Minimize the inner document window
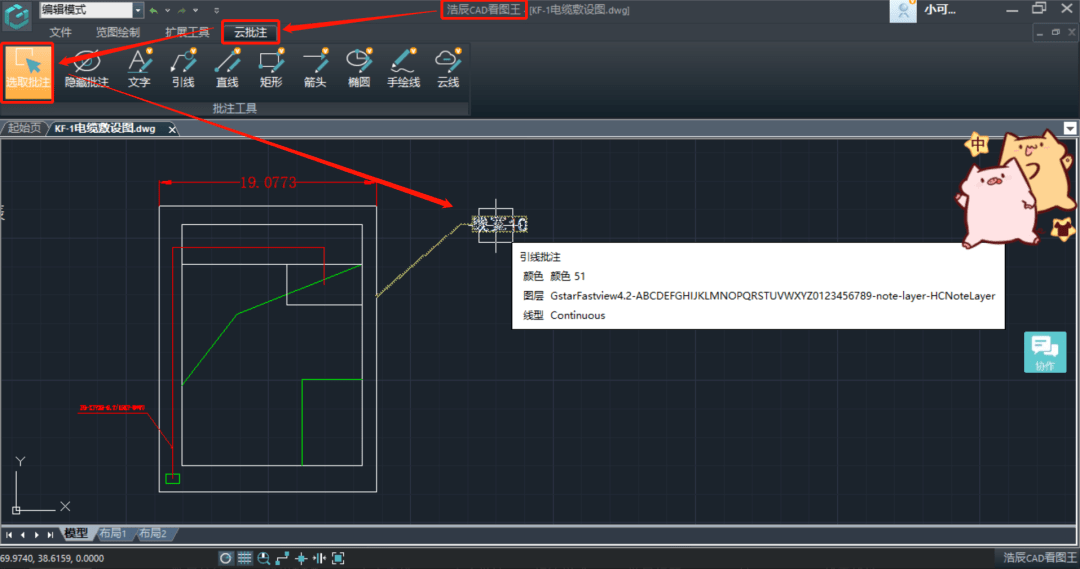The height and width of the screenshot is (569, 1080). tap(1040, 33)
